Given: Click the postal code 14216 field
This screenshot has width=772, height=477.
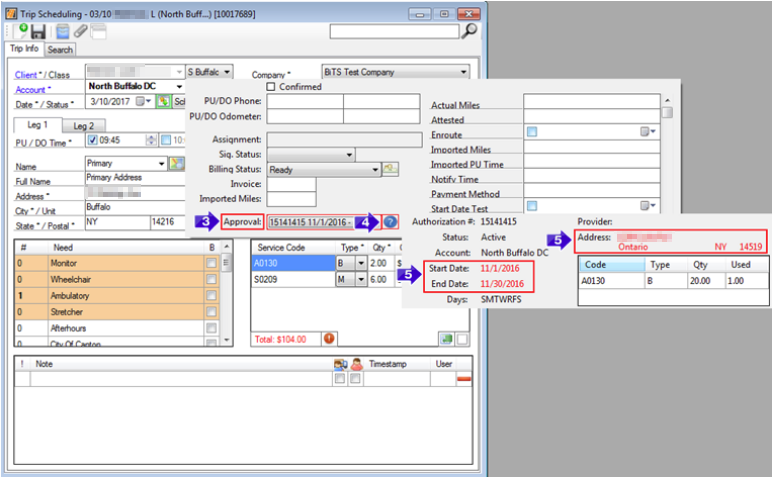Looking at the screenshot, I should point(167,222).
